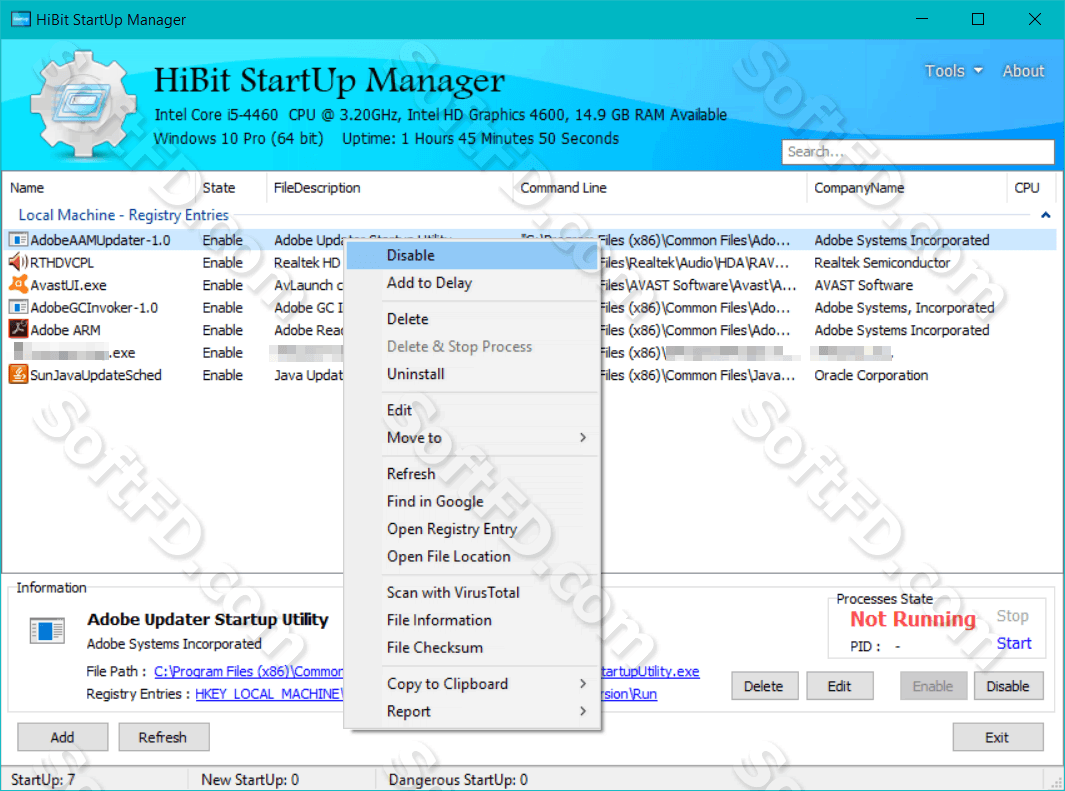Choose Disable in the context menu
This screenshot has height=791, width=1065.
click(x=472, y=255)
